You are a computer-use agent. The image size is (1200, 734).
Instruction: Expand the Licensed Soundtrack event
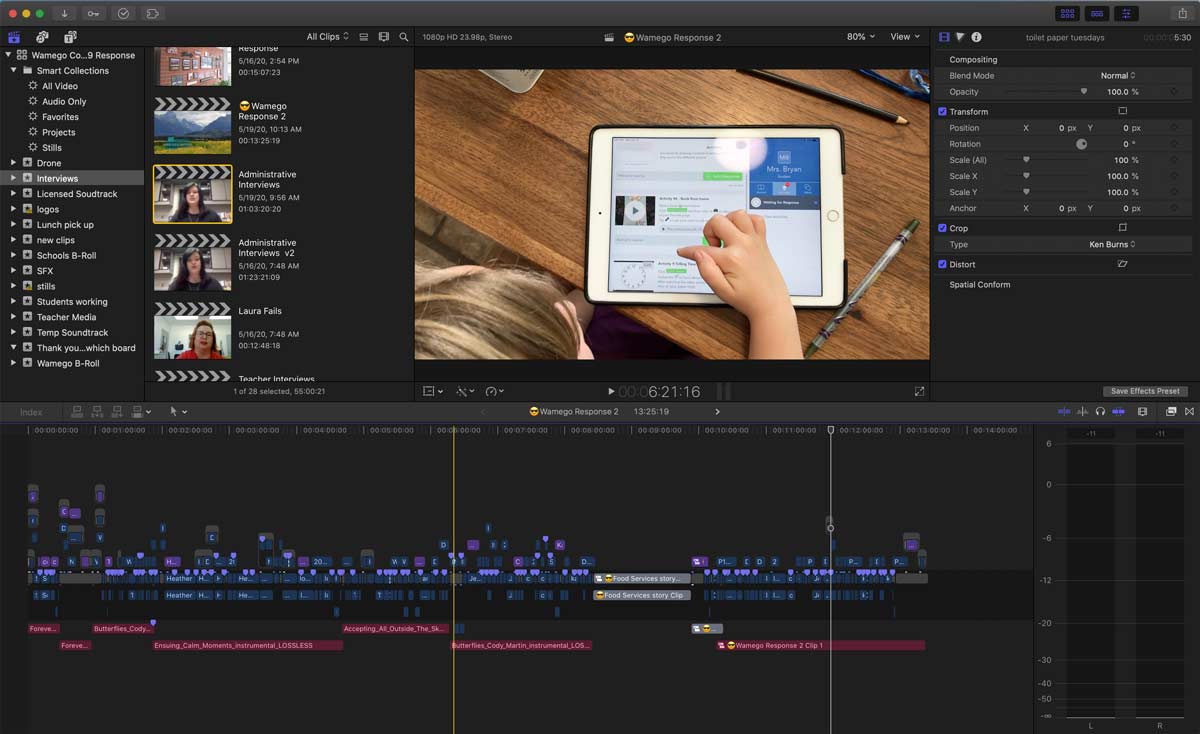(x=14, y=194)
